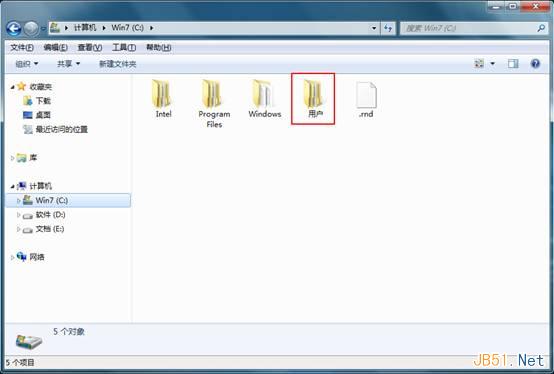Select 软件 (D:) drive in the tree
The height and width of the screenshot is (374, 554).
51,215
